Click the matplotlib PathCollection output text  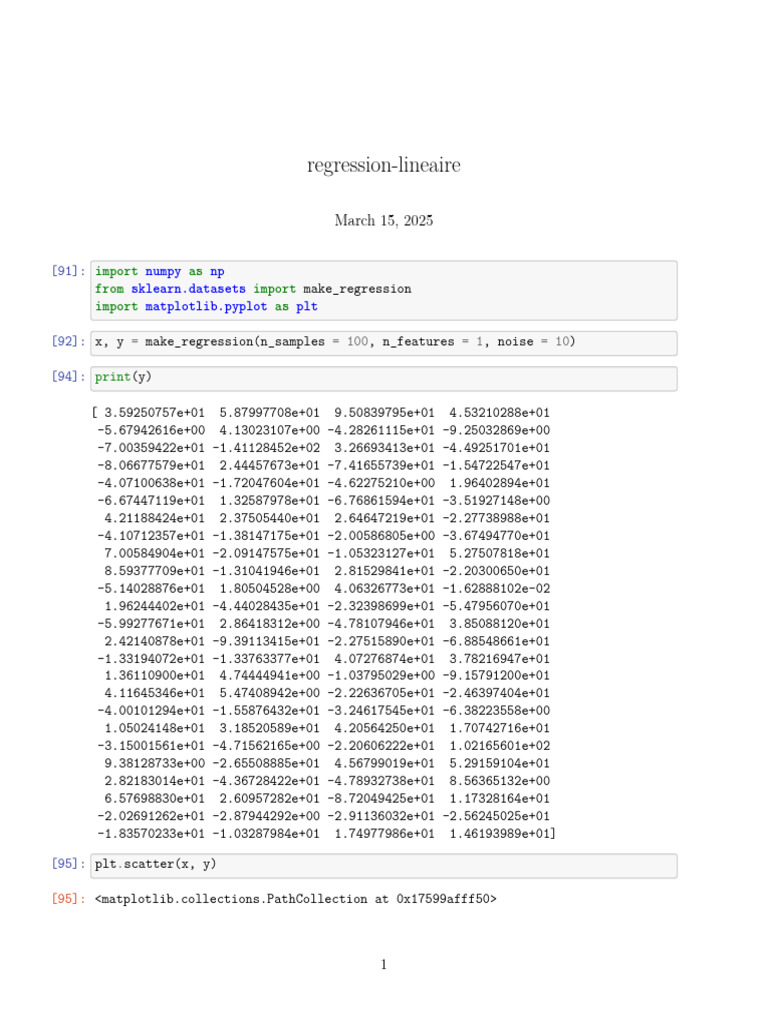[x=296, y=899]
